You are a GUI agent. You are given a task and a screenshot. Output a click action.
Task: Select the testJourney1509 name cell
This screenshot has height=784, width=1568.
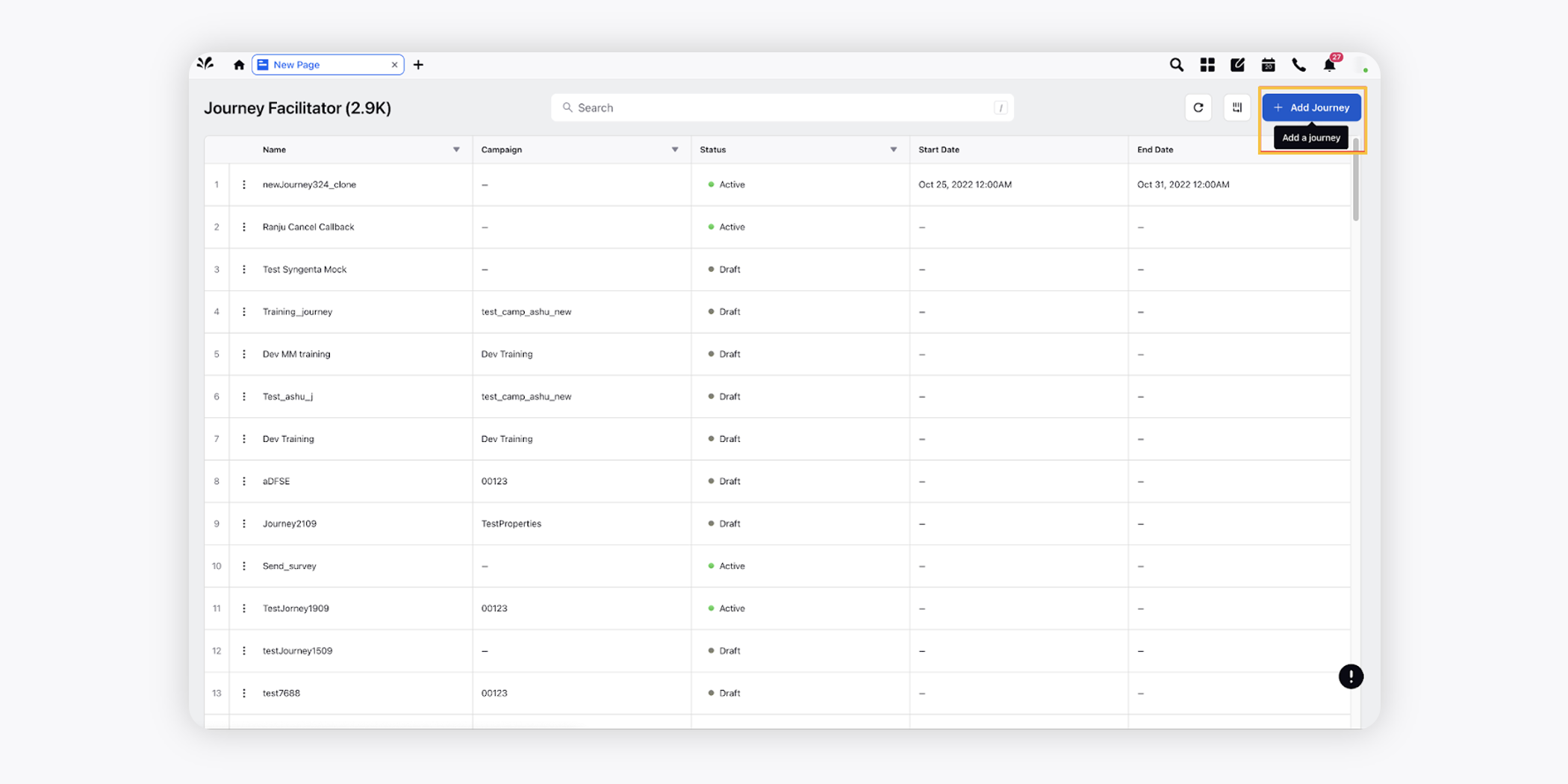tap(297, 650)
